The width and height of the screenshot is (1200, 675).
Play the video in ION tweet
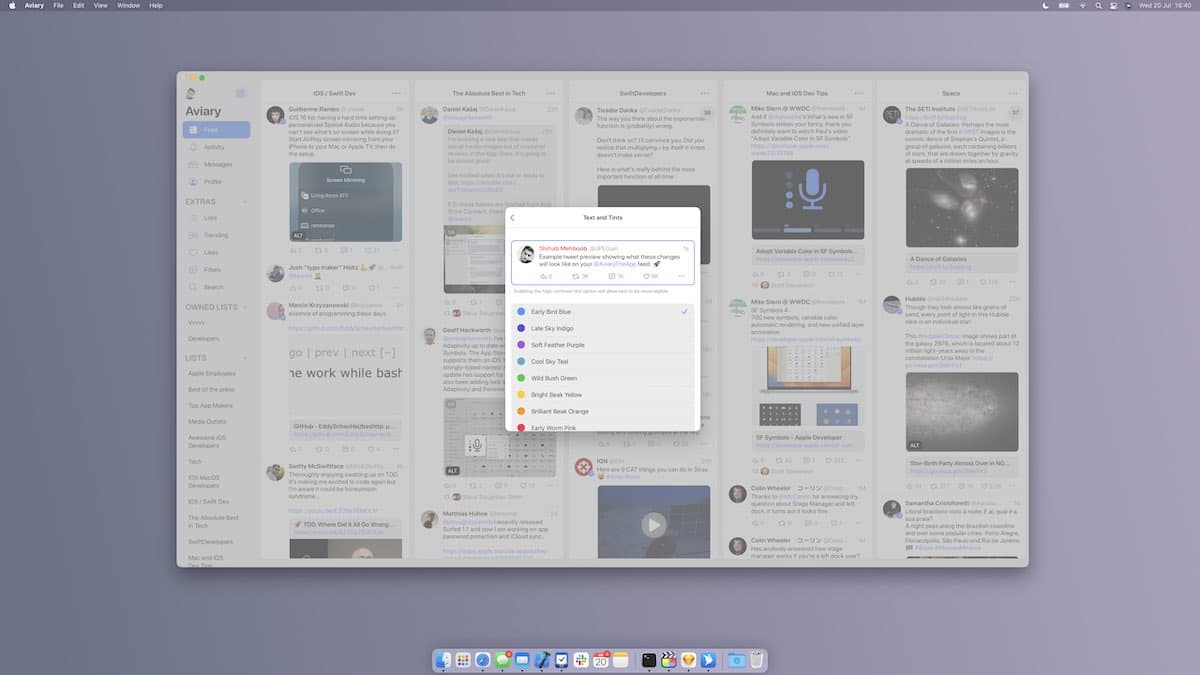pyautogui.click(x=653, y=524)
